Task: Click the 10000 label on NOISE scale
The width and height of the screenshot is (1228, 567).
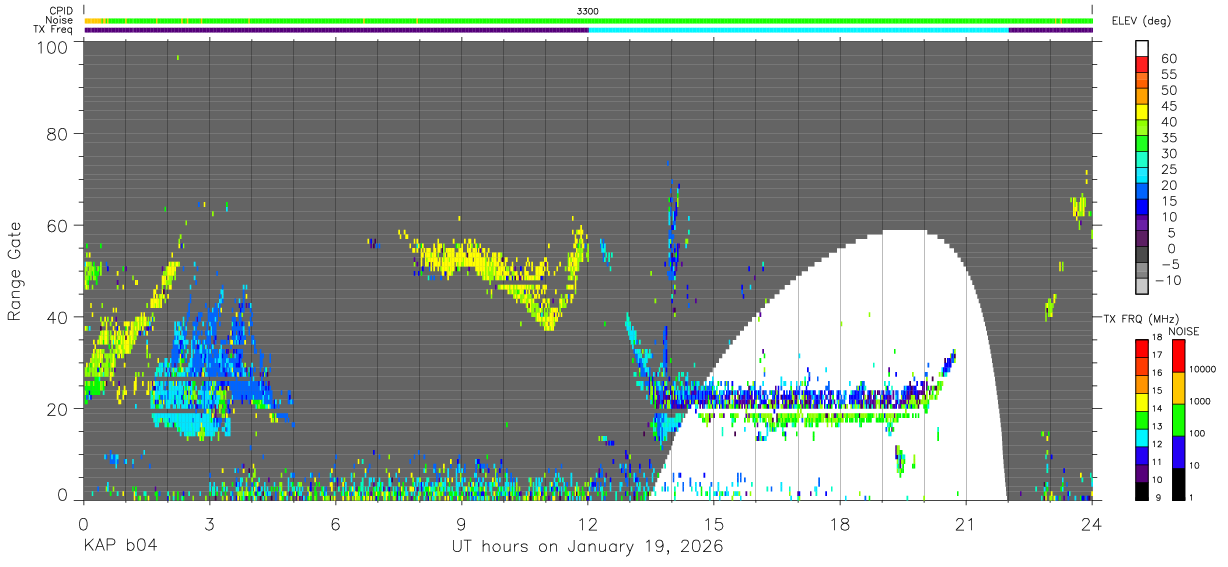Action: (1202, 370)
